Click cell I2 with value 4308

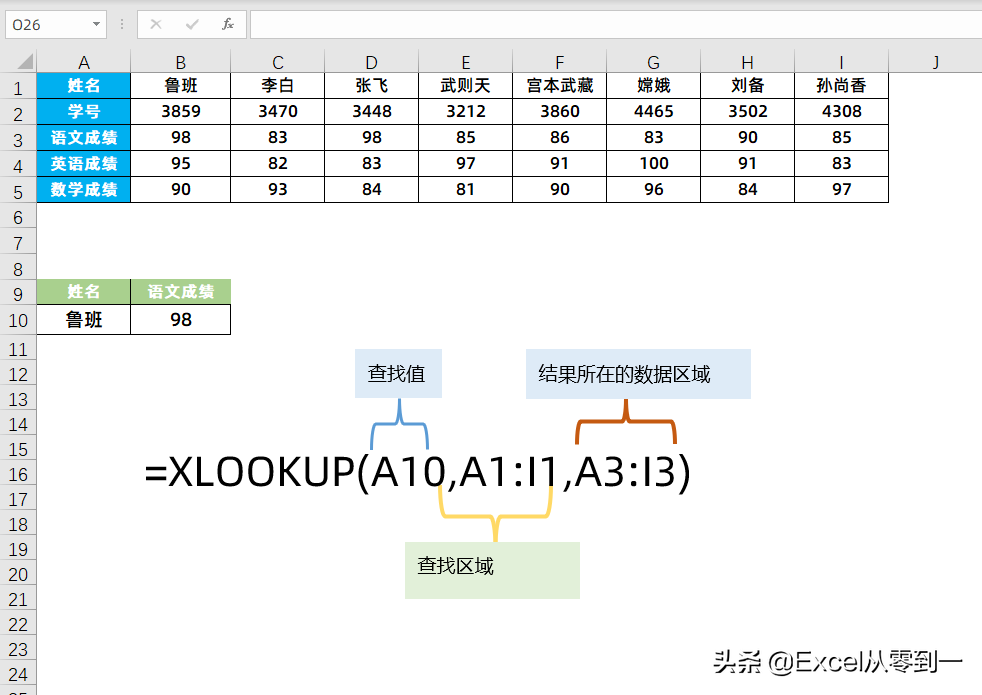[841, 111]
